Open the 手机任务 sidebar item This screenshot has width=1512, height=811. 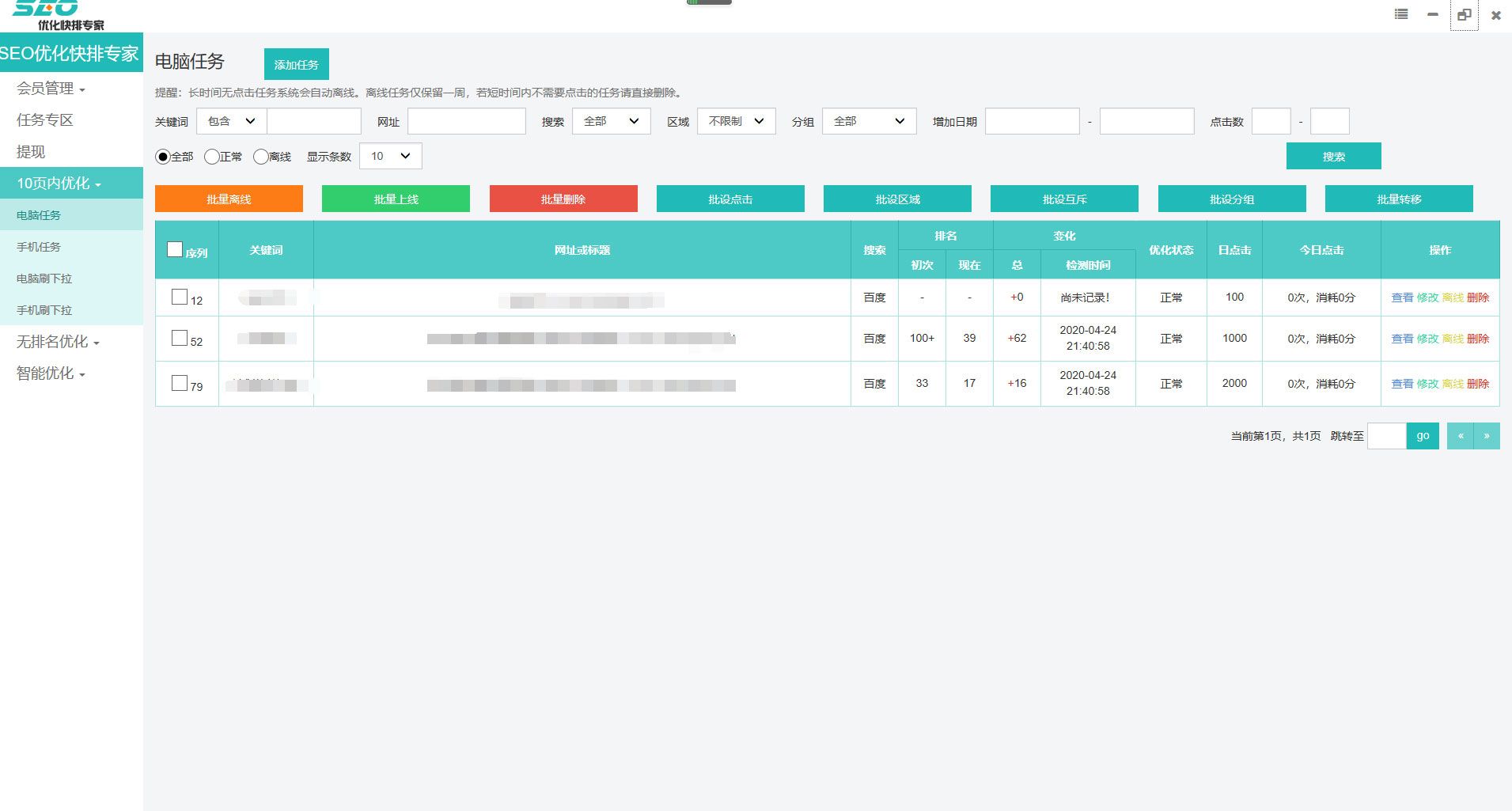[39, 247]
